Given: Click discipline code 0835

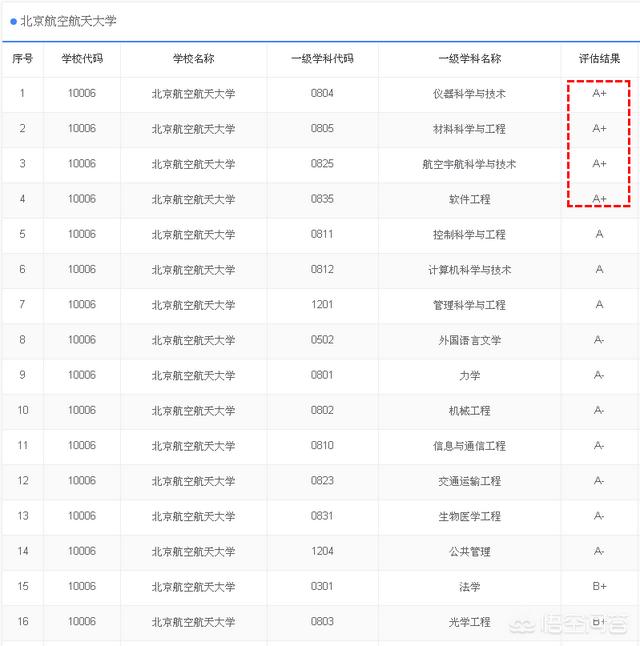Looking at the screenshot, I should (322, 199).
